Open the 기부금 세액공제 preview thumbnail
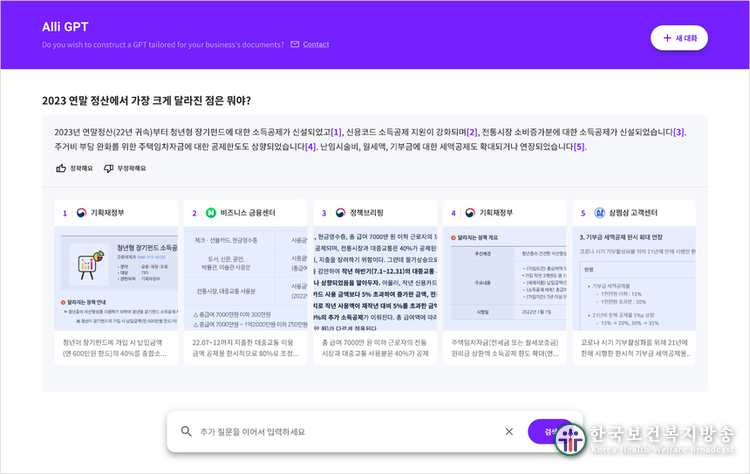 coord(634,278)
